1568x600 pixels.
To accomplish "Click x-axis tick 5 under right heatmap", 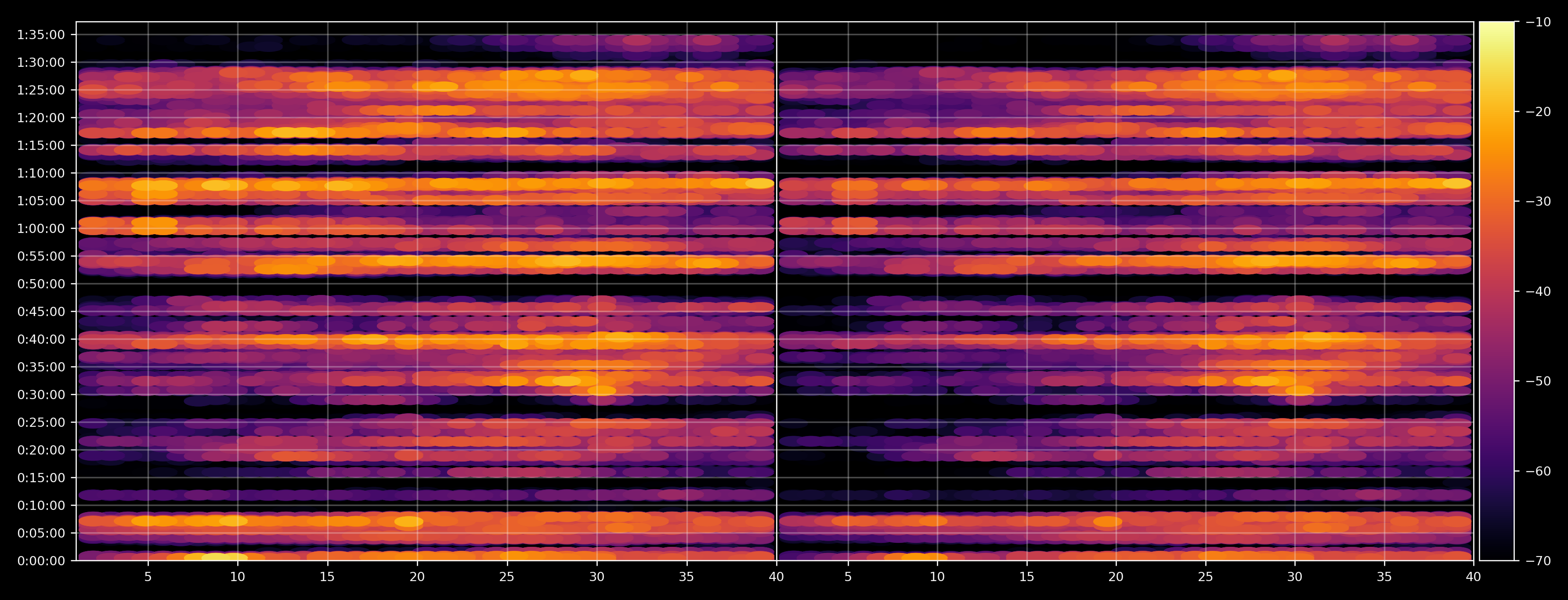I will [847, 577].
